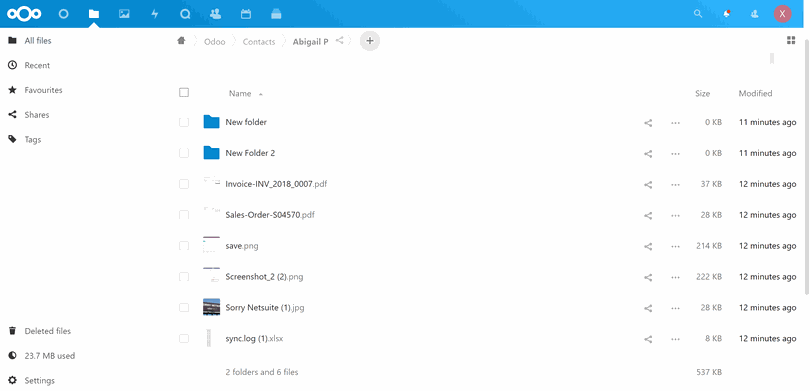Viewport: 810px width, 391px height.
Task: Open the contacts menu icon in the header
Action: (x=755, y=14)
